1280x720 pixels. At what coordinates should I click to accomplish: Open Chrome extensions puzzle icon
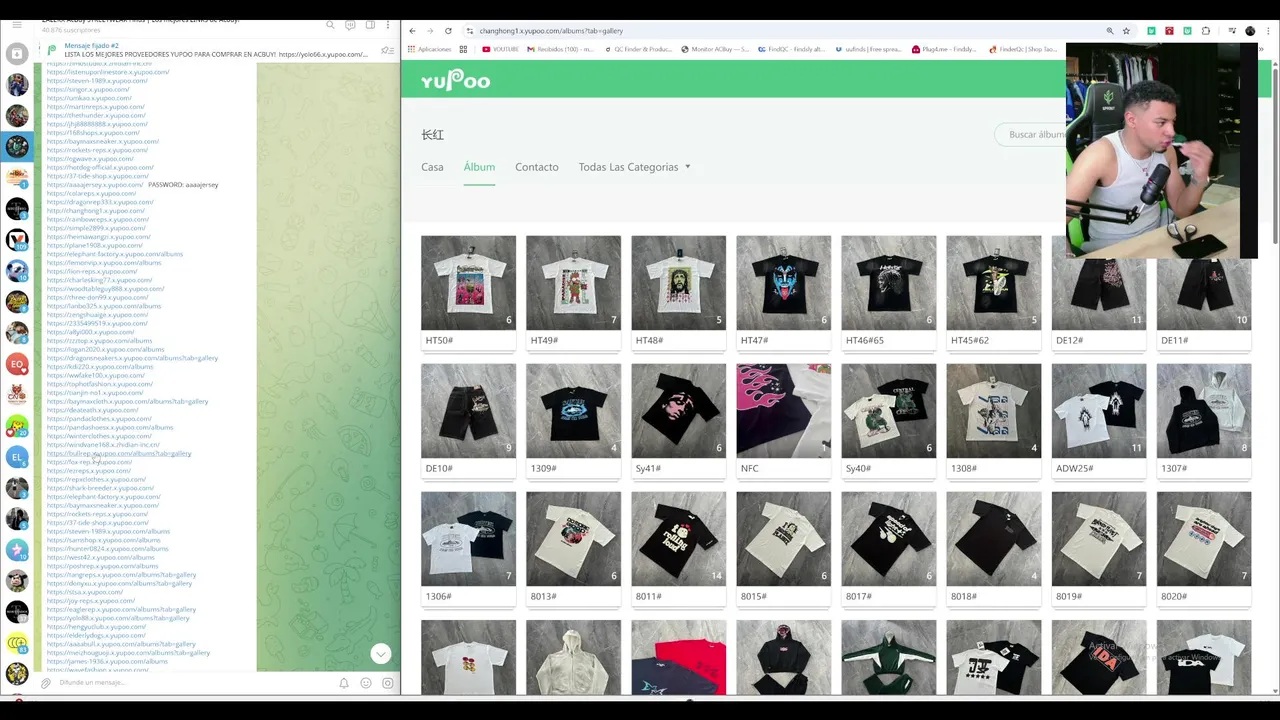(x=1205, y=31)
